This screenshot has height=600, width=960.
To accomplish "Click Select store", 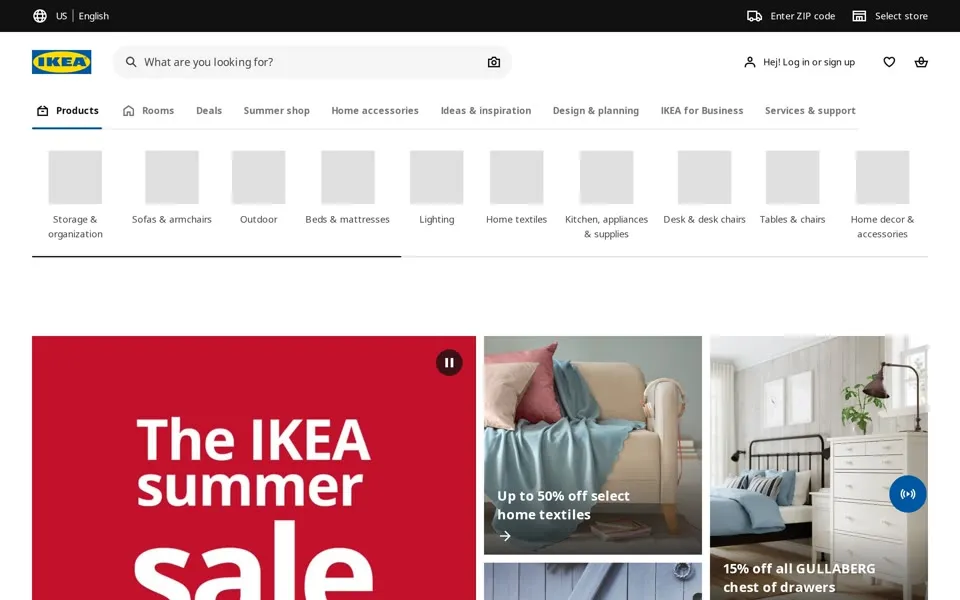I will tap(901, 16).
